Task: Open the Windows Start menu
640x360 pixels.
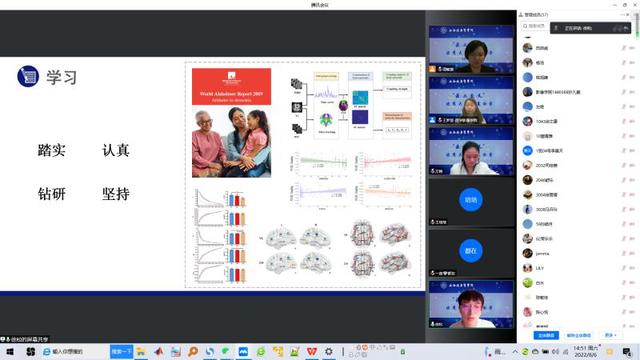Action: [10, 351]
